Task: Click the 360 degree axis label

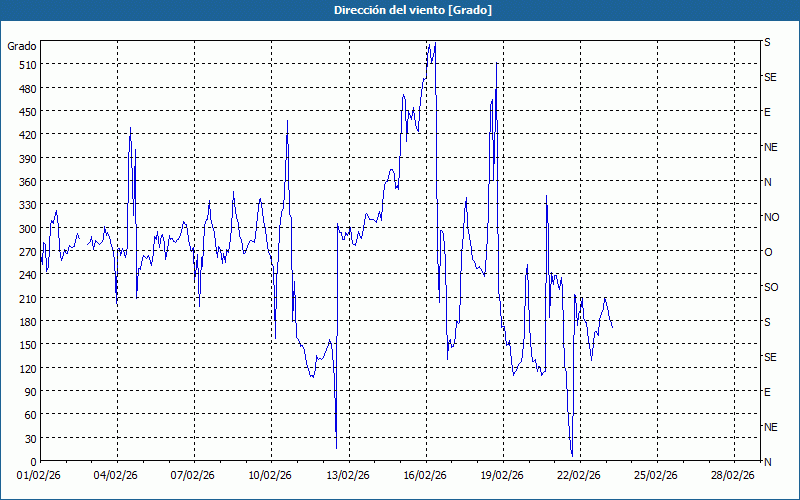Action: point(26,182)
